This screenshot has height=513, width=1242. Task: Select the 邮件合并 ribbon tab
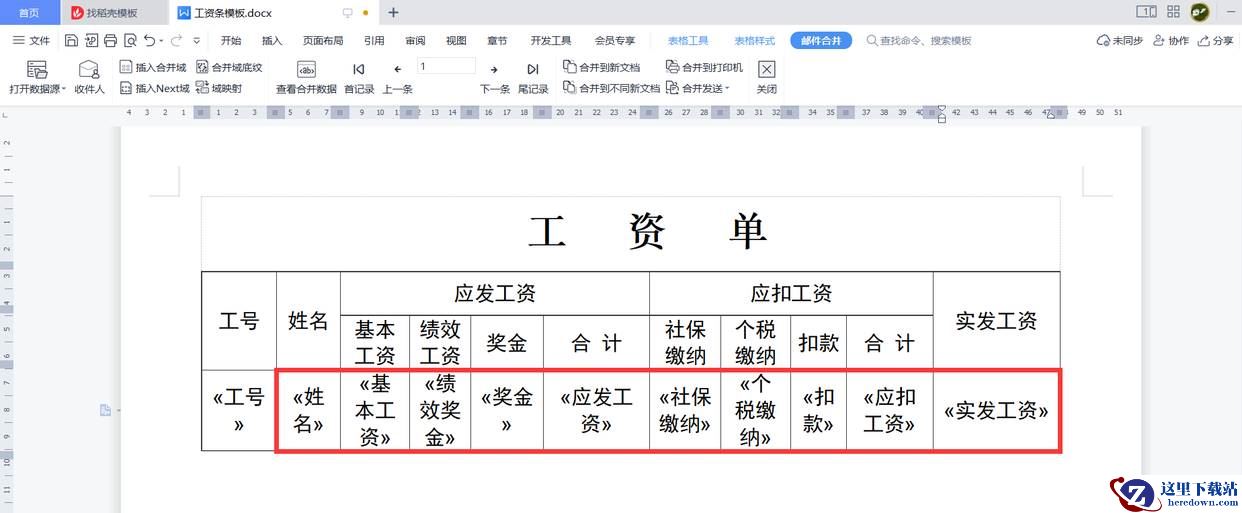coord(822,41)
